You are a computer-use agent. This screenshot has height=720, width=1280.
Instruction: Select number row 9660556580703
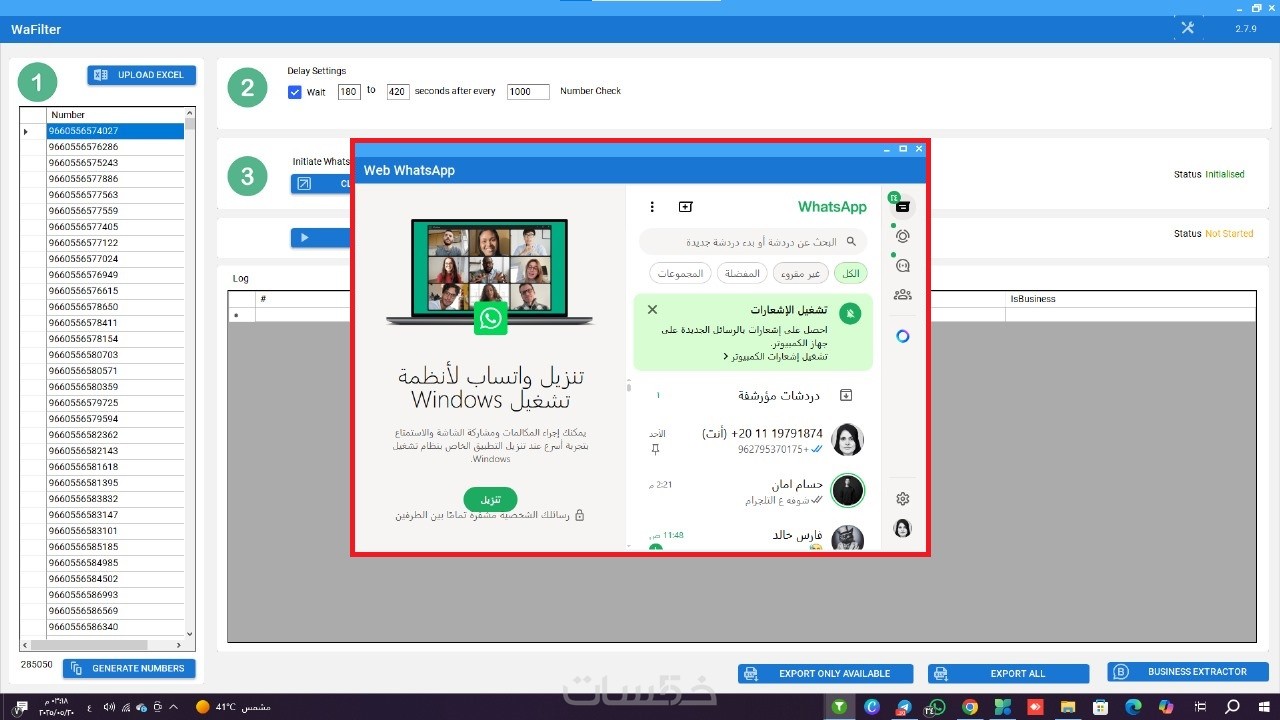click(x=115, y=355)
